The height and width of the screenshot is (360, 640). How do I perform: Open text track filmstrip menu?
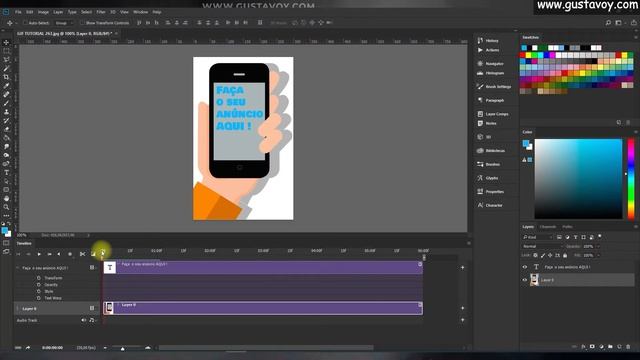92,268
